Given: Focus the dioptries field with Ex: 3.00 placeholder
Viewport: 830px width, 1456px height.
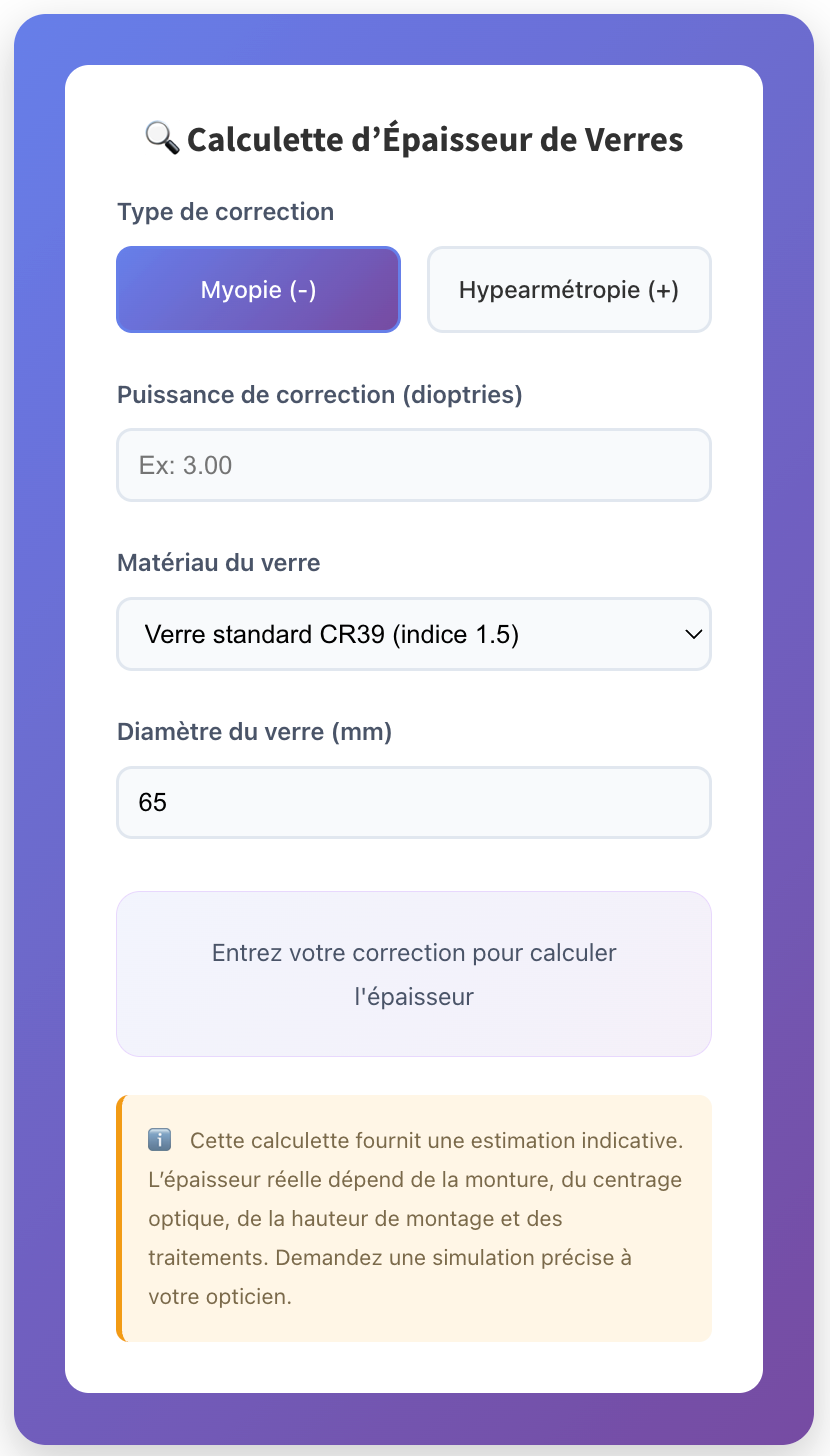Looking at the screenshot, I should pos(413,464).
